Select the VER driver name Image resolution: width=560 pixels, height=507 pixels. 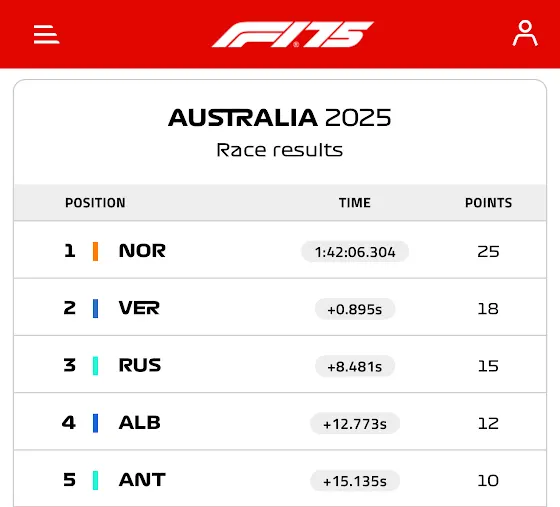(139, 308)
